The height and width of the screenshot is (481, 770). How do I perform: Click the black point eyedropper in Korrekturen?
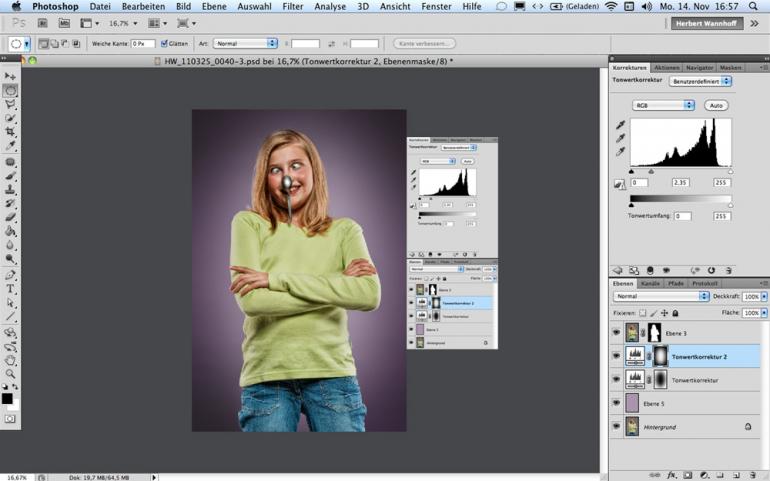(x=621, y=125)
